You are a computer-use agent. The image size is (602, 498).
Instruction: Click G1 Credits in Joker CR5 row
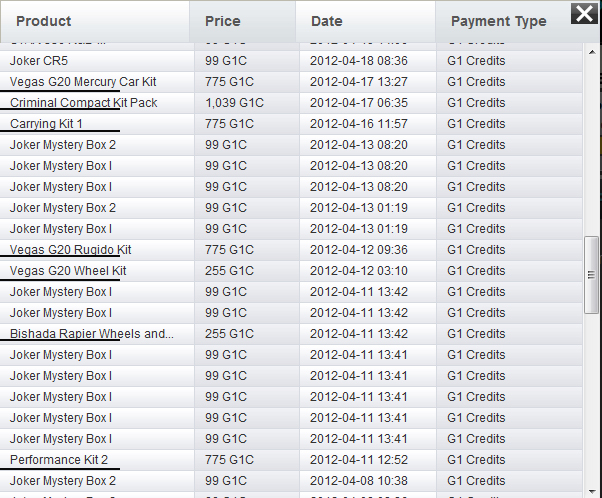(476, 61)
